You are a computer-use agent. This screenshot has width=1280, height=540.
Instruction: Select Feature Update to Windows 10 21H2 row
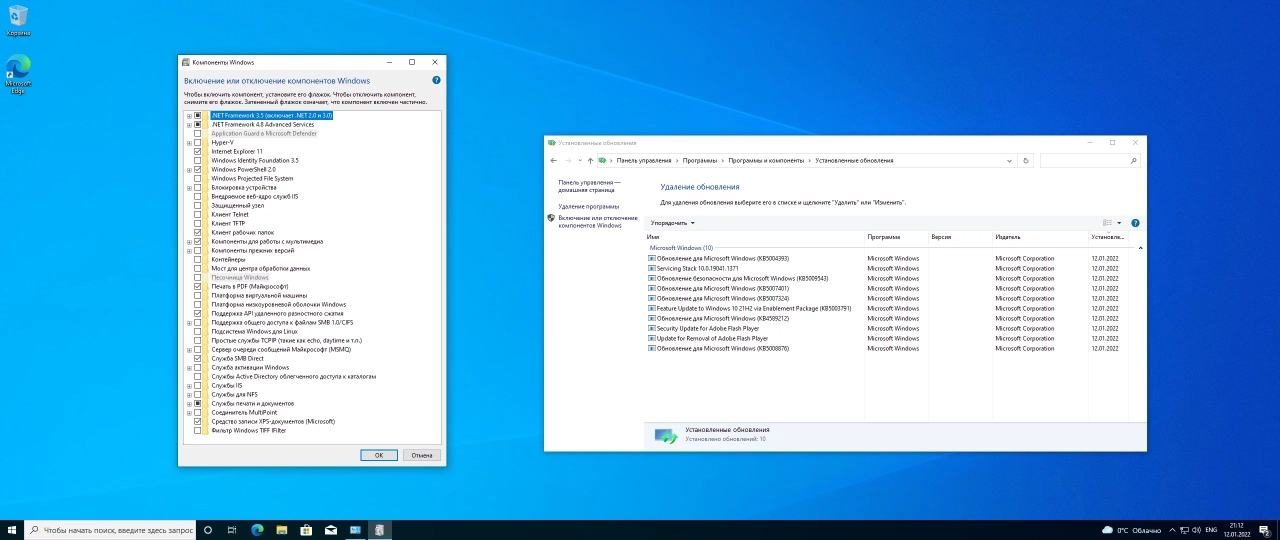[x=755, y=308]
